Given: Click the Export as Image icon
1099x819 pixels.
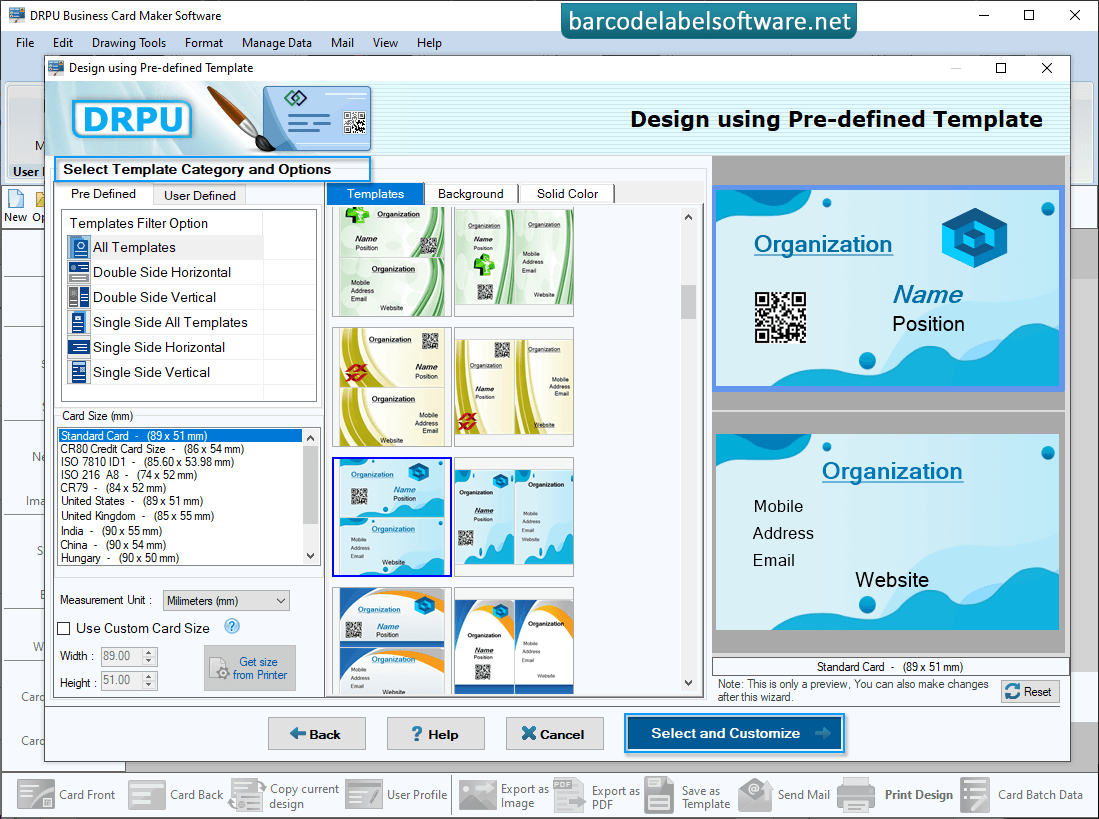Looking at the screenshot, I should pos(477,795).
